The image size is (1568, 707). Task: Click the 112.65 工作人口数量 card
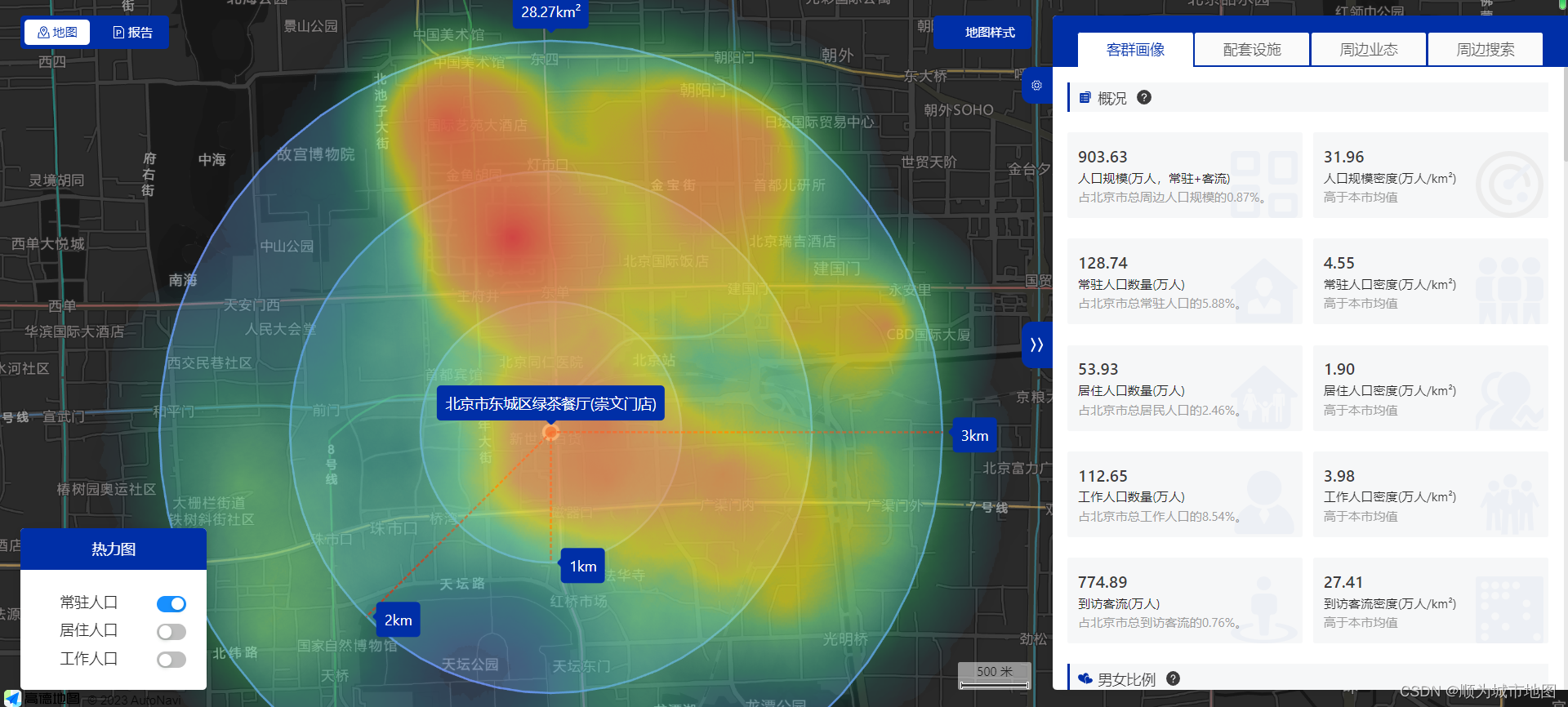(x=1184, y=494)
